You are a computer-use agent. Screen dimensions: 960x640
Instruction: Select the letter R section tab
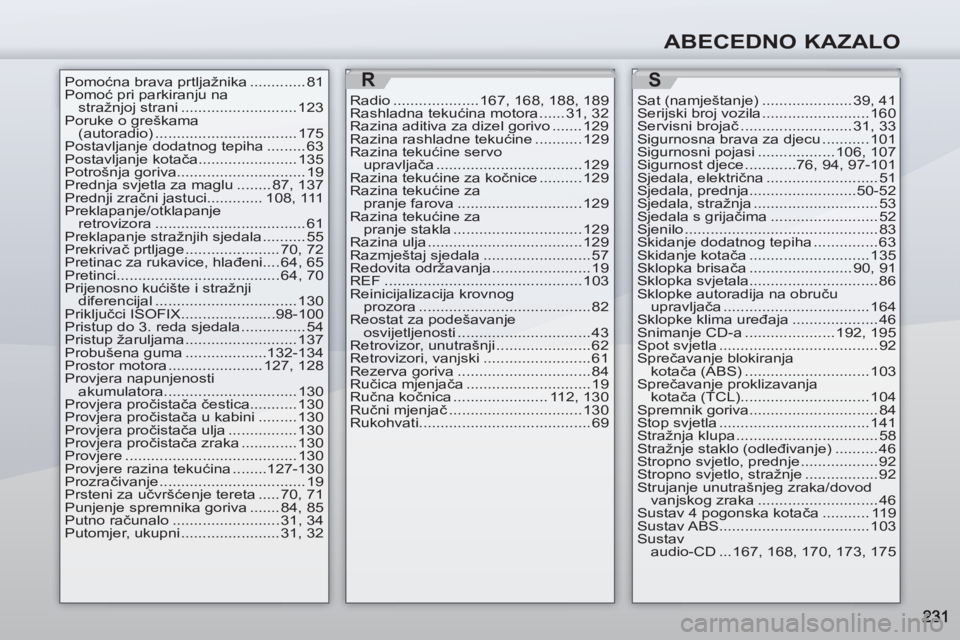click(368, 80)
